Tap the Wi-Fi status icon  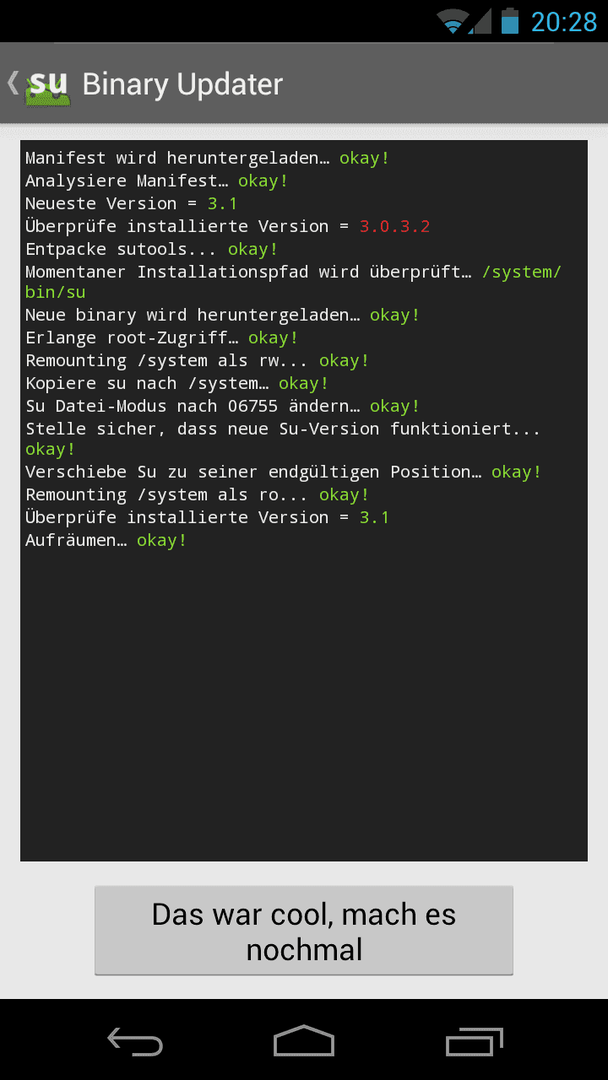click(x=454, y=22)
